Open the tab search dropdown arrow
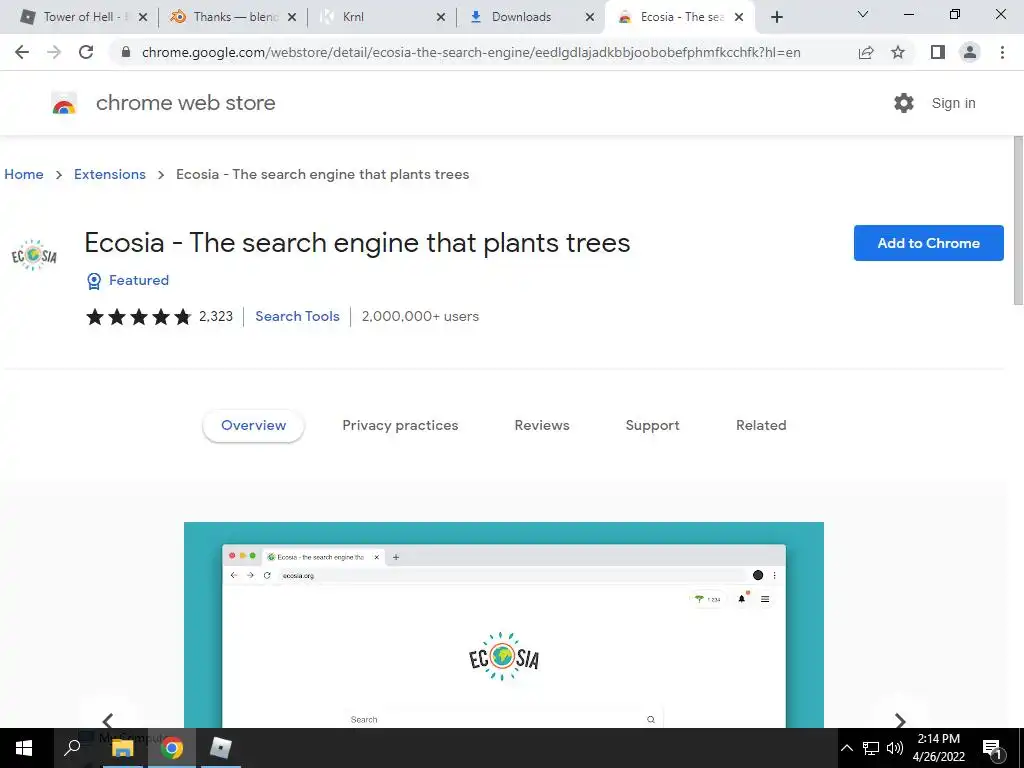 click(863, 14)
